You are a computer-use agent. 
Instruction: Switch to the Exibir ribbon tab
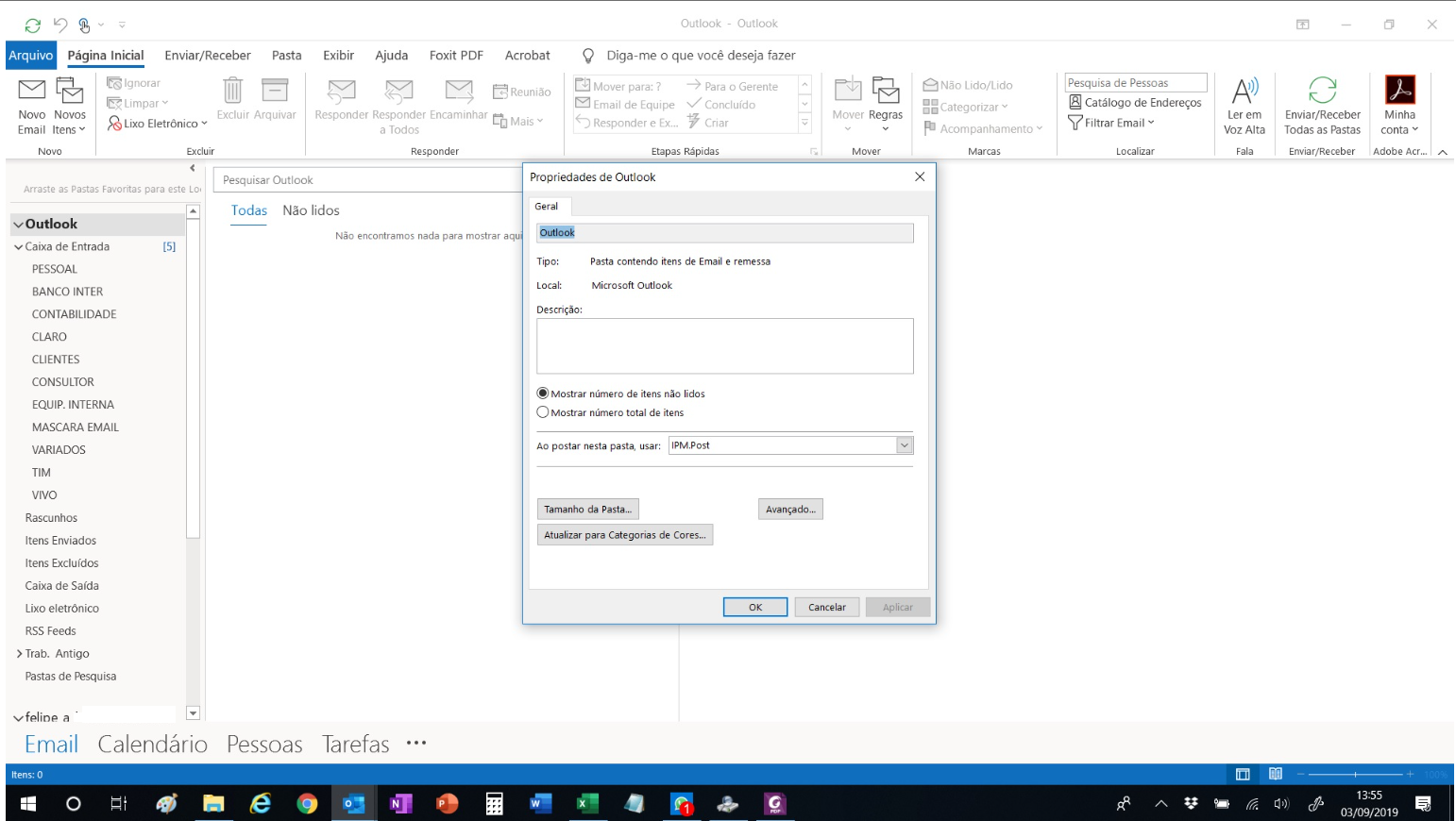tap(338, 56)
